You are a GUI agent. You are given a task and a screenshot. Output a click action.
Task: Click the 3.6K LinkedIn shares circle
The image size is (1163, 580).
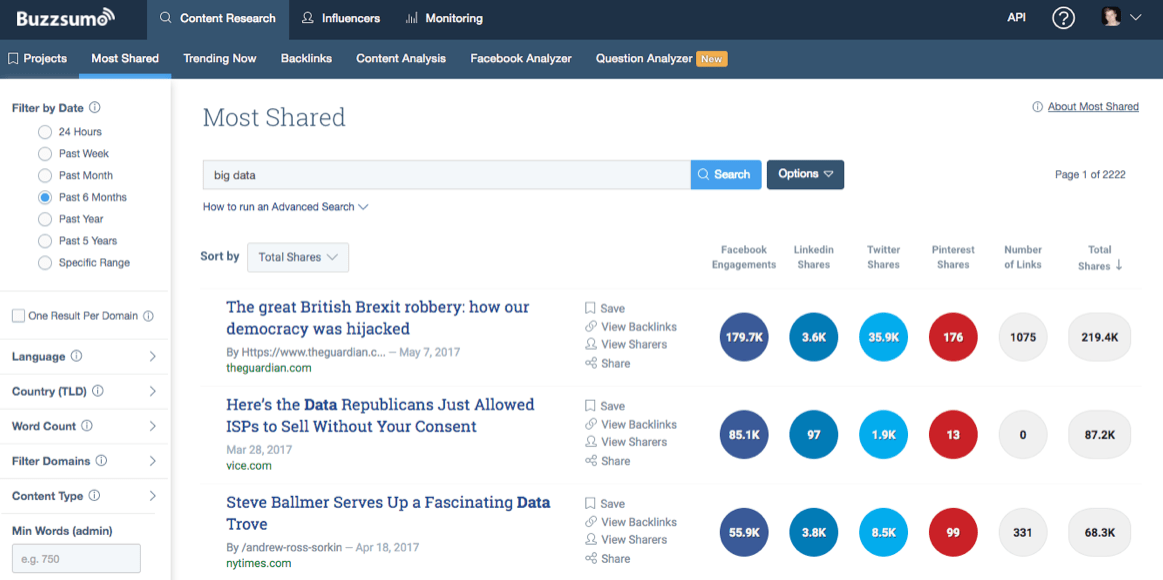click(814, 337)
